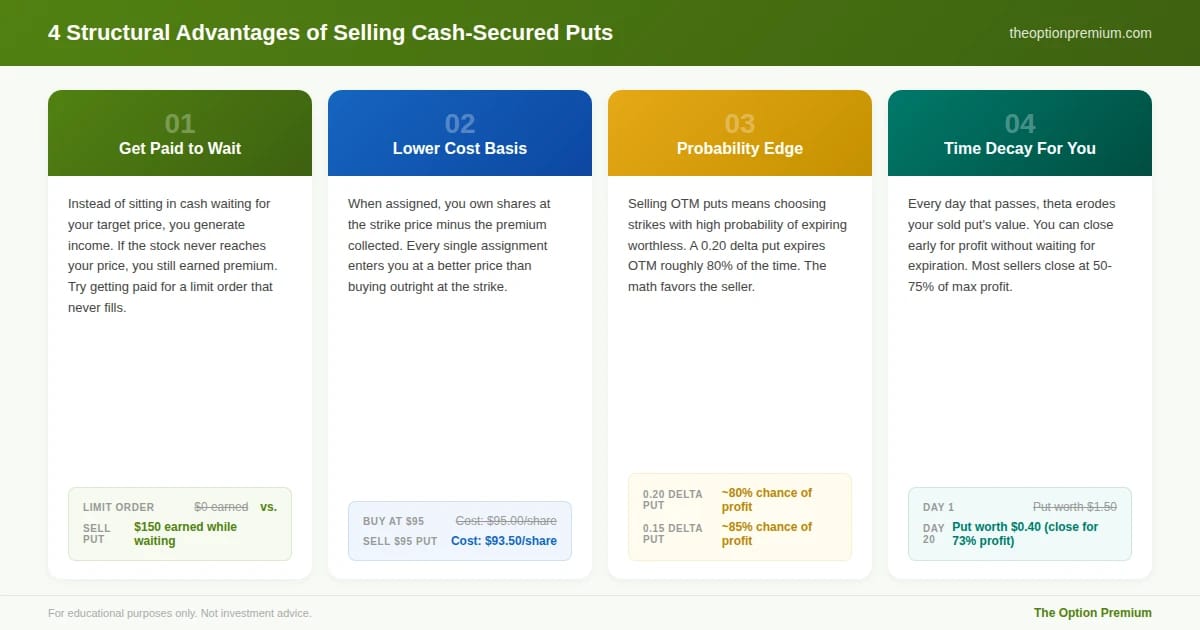
Task: Click the ~85% chance of profit text
Action: pos(767,534)
